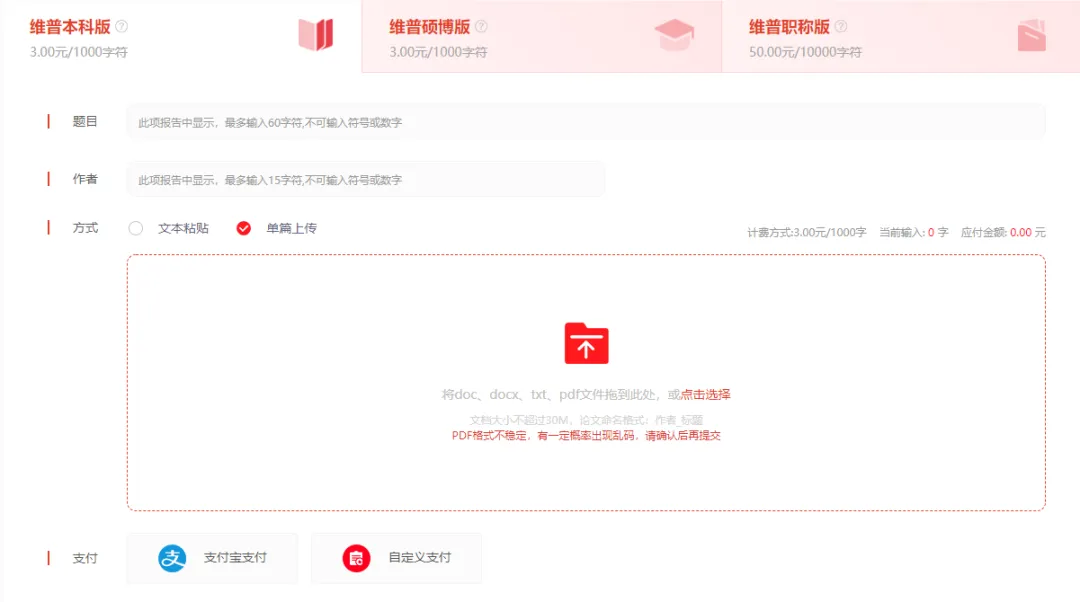The height and width of the screenshot is (602, 1080).
Task: Click the red upload folder icon
Action: 586,344
